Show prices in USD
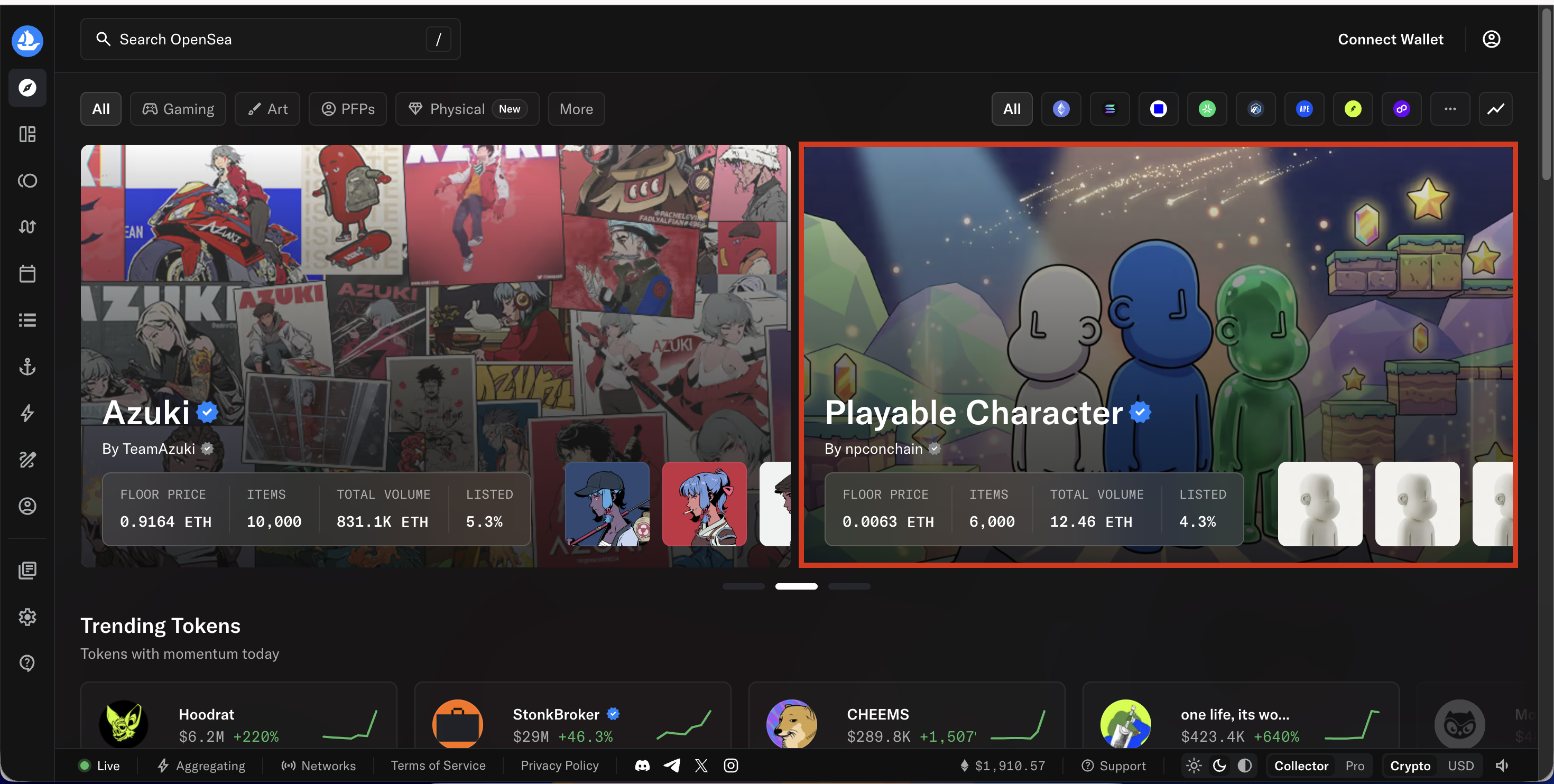Image resolution: width=1554 pixels, height=784 pixels. click(x=1461, y=766)
